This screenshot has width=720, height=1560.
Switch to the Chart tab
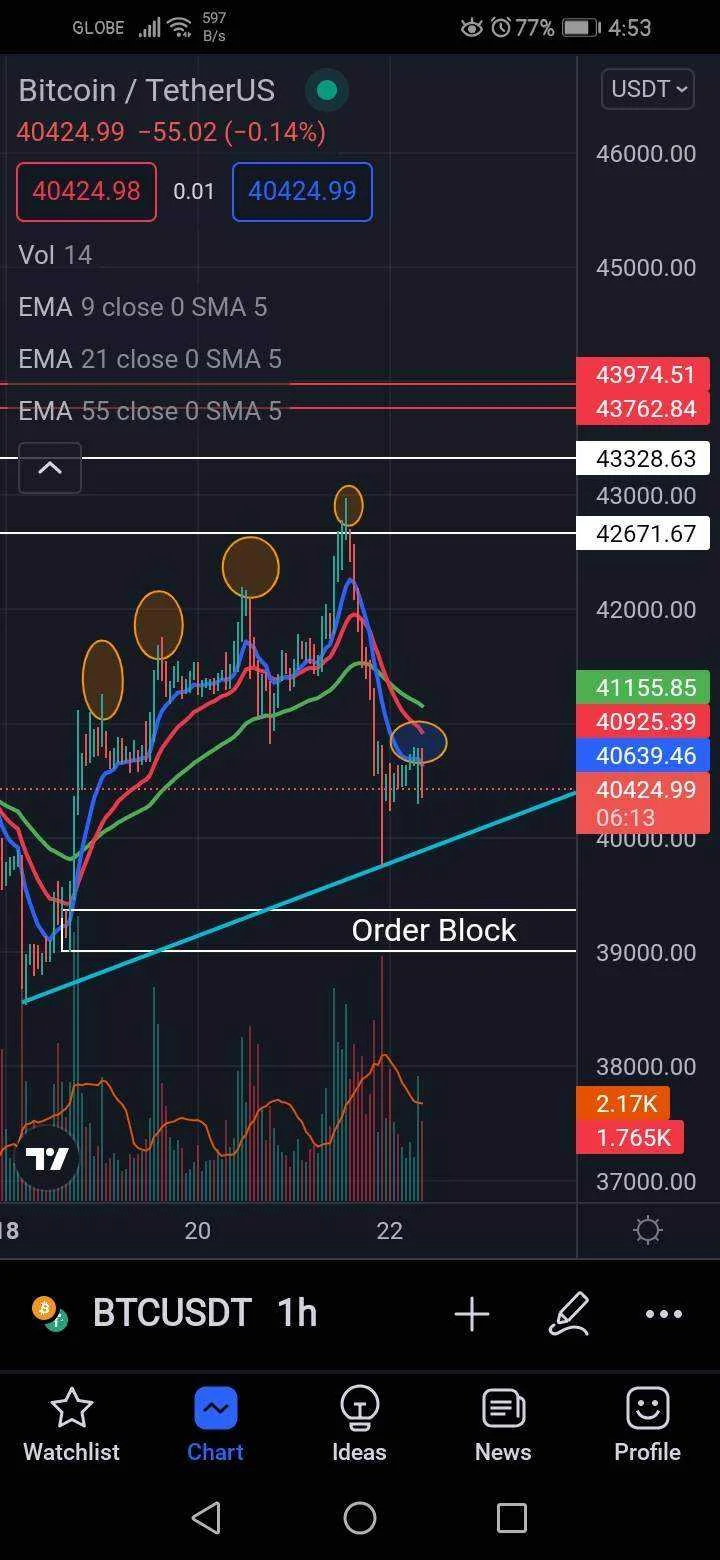[216, 1426]
